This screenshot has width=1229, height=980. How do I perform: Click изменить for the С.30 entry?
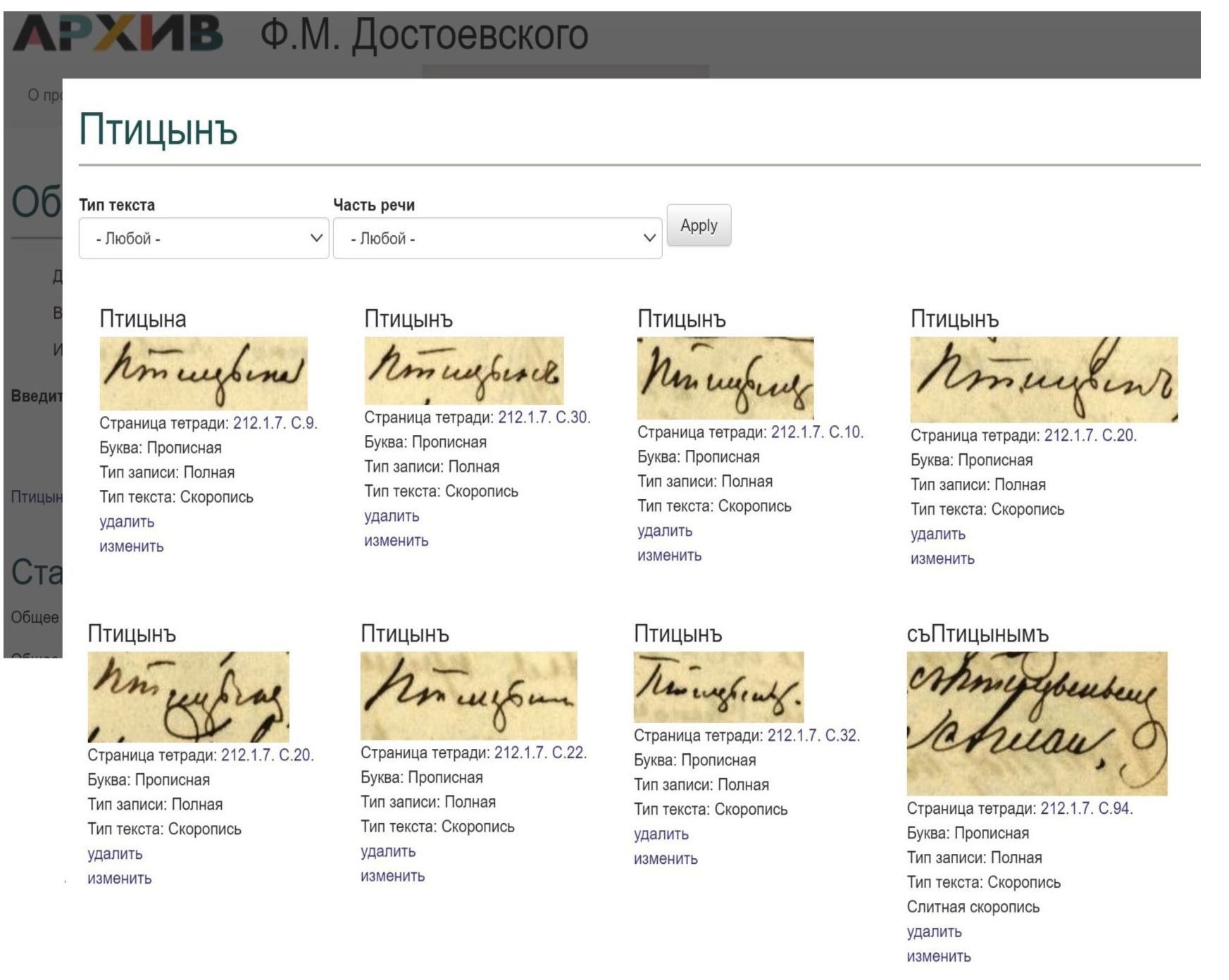coord(397,541)
